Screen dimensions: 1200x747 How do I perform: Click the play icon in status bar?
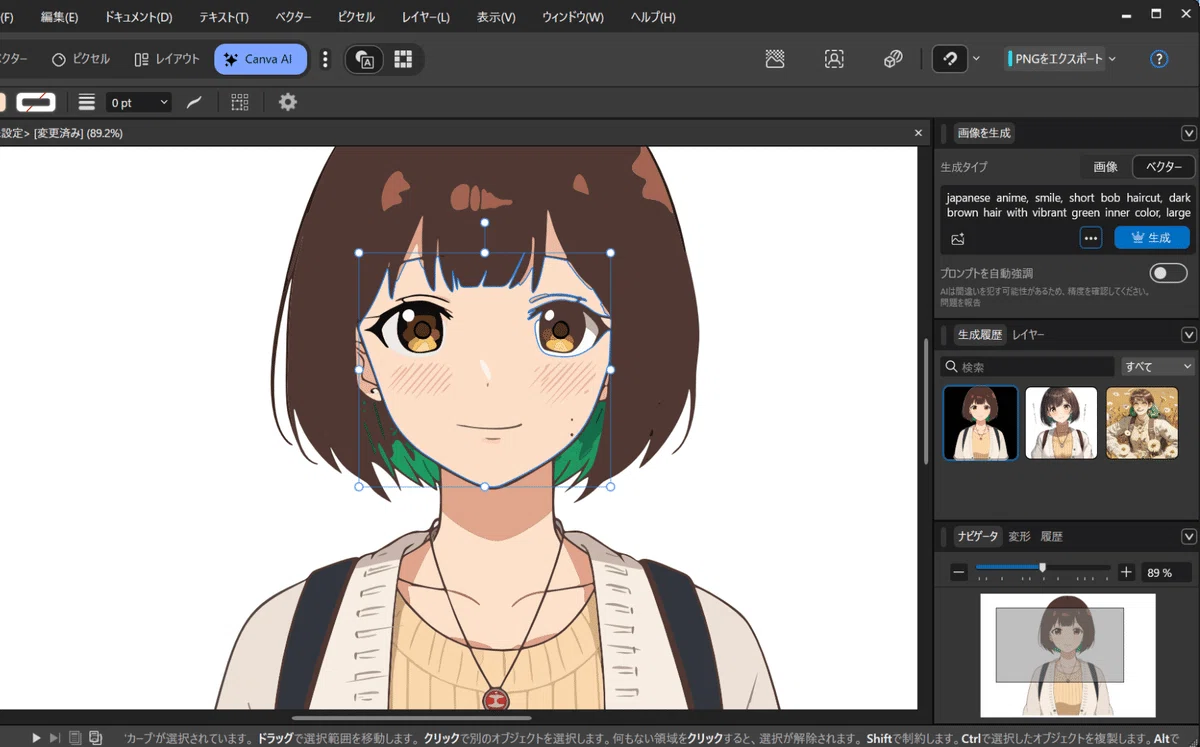[36, 738]
